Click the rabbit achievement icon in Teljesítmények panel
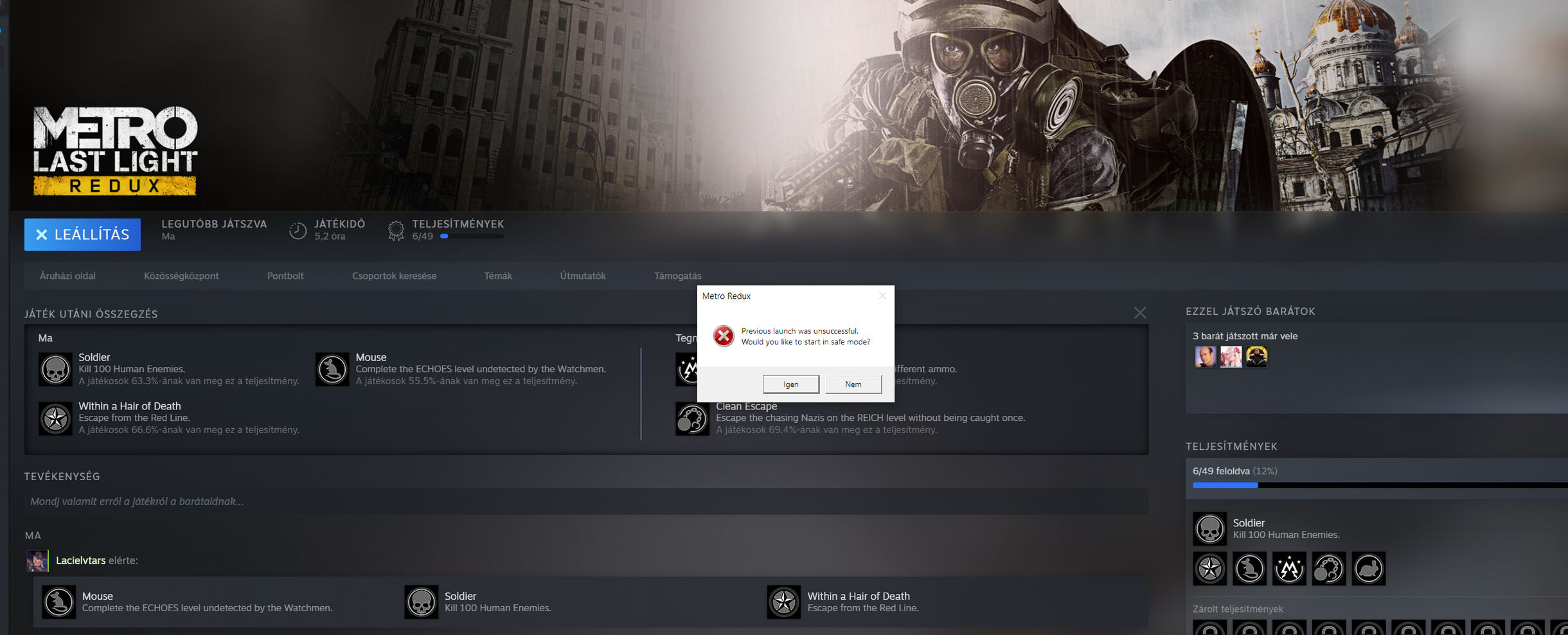Viewport: 1568px width, 635px height. coord(1369,569)
